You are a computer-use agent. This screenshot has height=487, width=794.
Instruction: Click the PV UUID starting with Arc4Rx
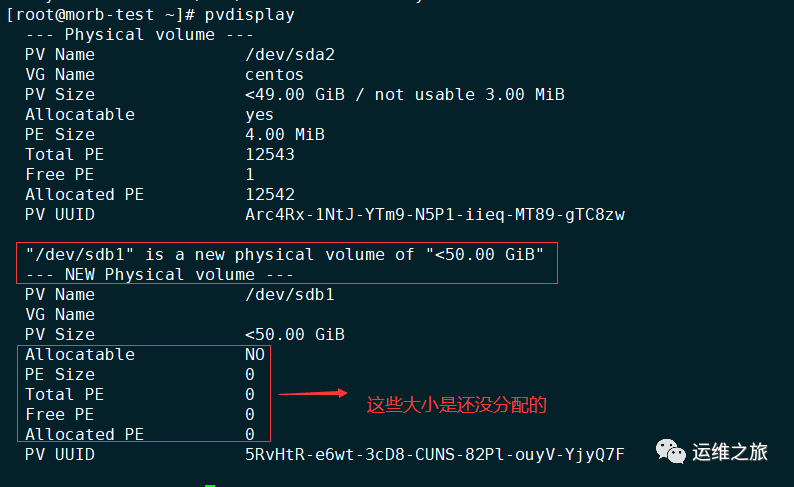(x=434, y=214)
